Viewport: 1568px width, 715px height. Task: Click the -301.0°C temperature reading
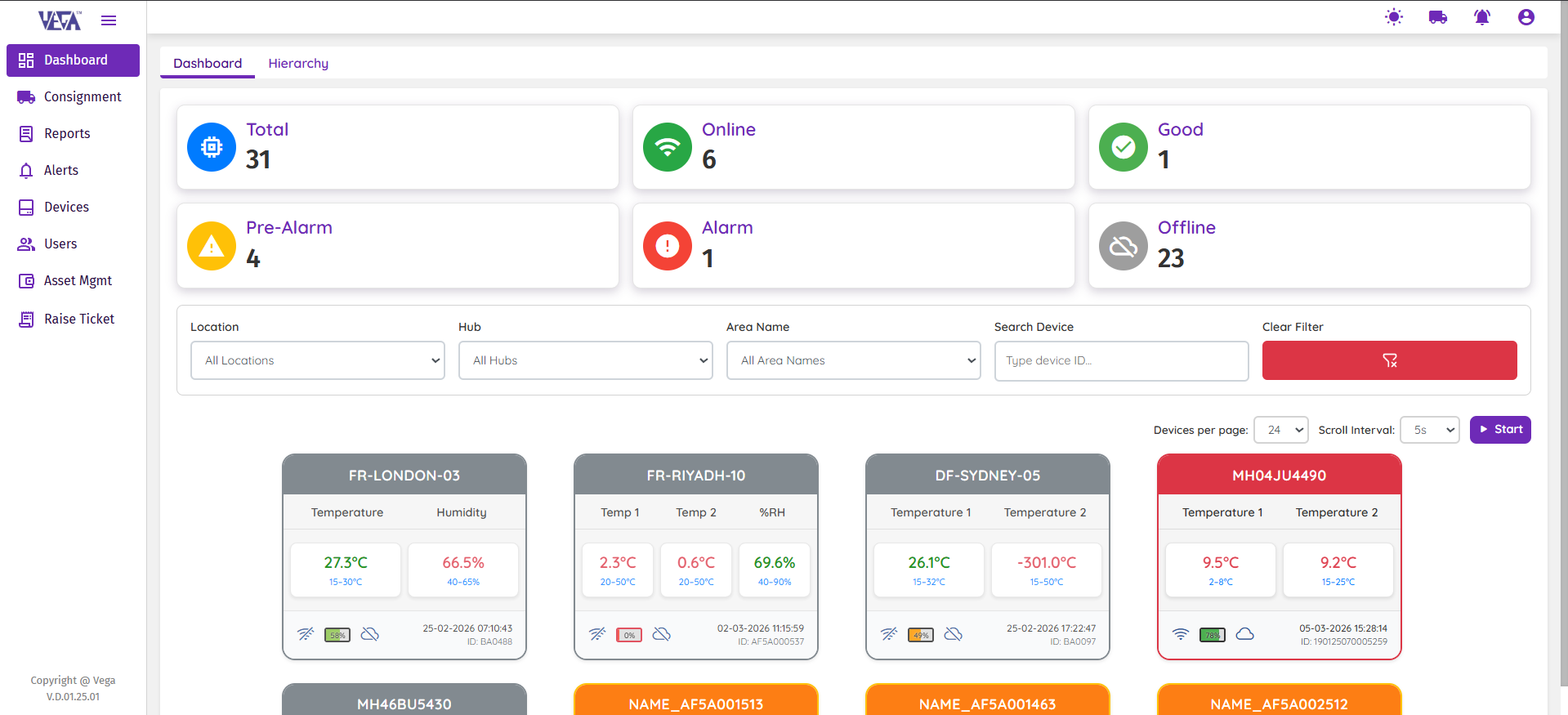(1047, 562)
